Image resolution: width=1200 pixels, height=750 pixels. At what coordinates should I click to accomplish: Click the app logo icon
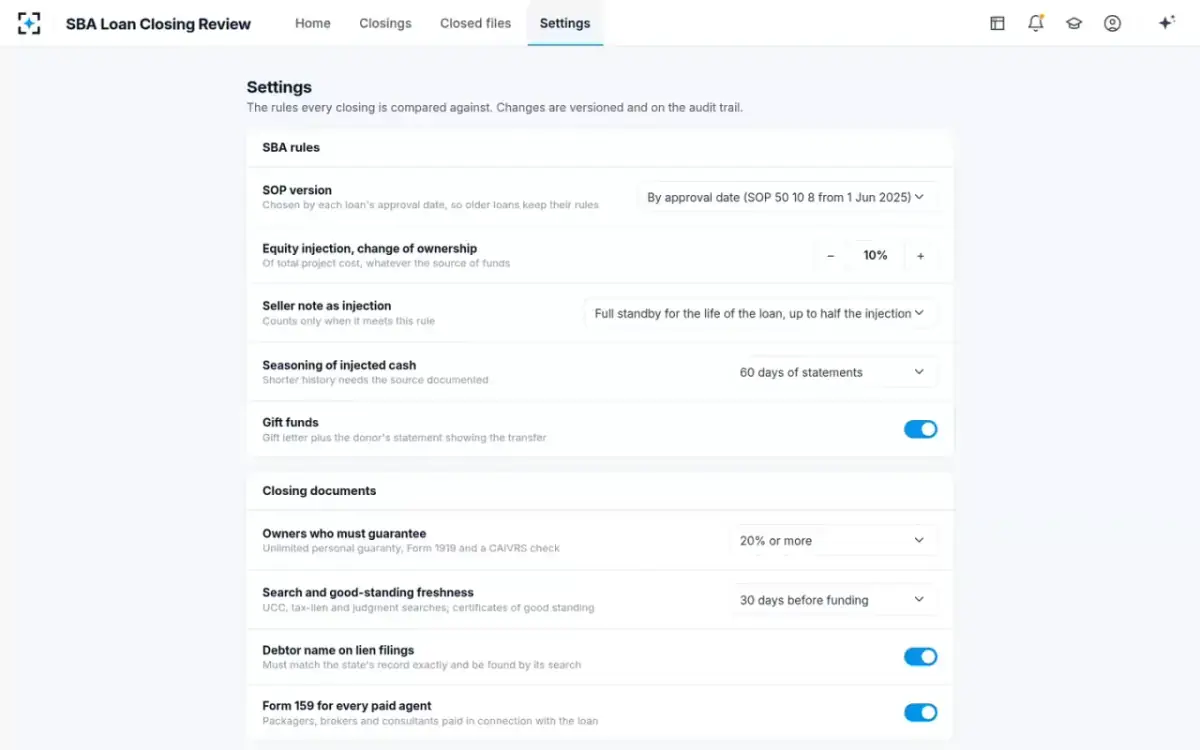point(29,23)
